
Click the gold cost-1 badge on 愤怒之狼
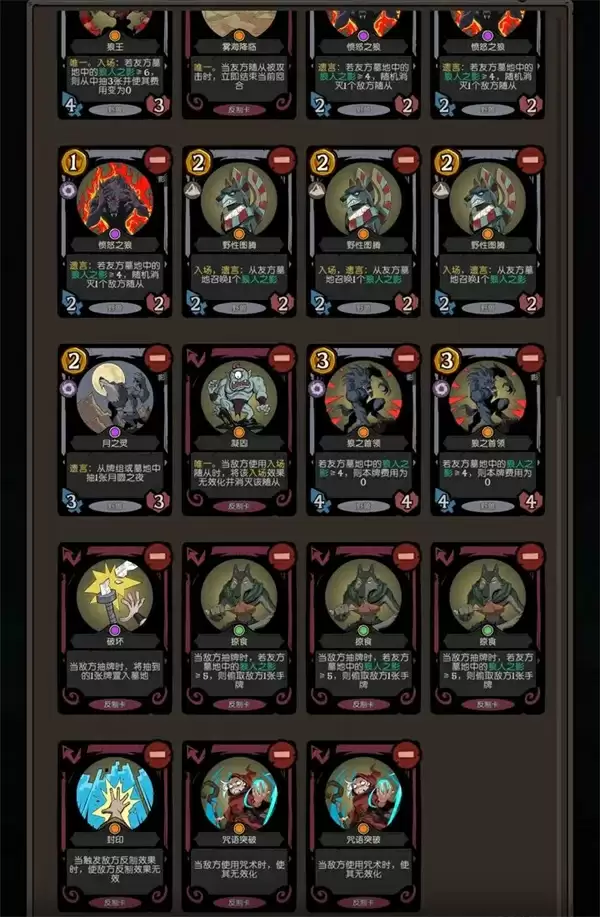click(x=73, y=163)
